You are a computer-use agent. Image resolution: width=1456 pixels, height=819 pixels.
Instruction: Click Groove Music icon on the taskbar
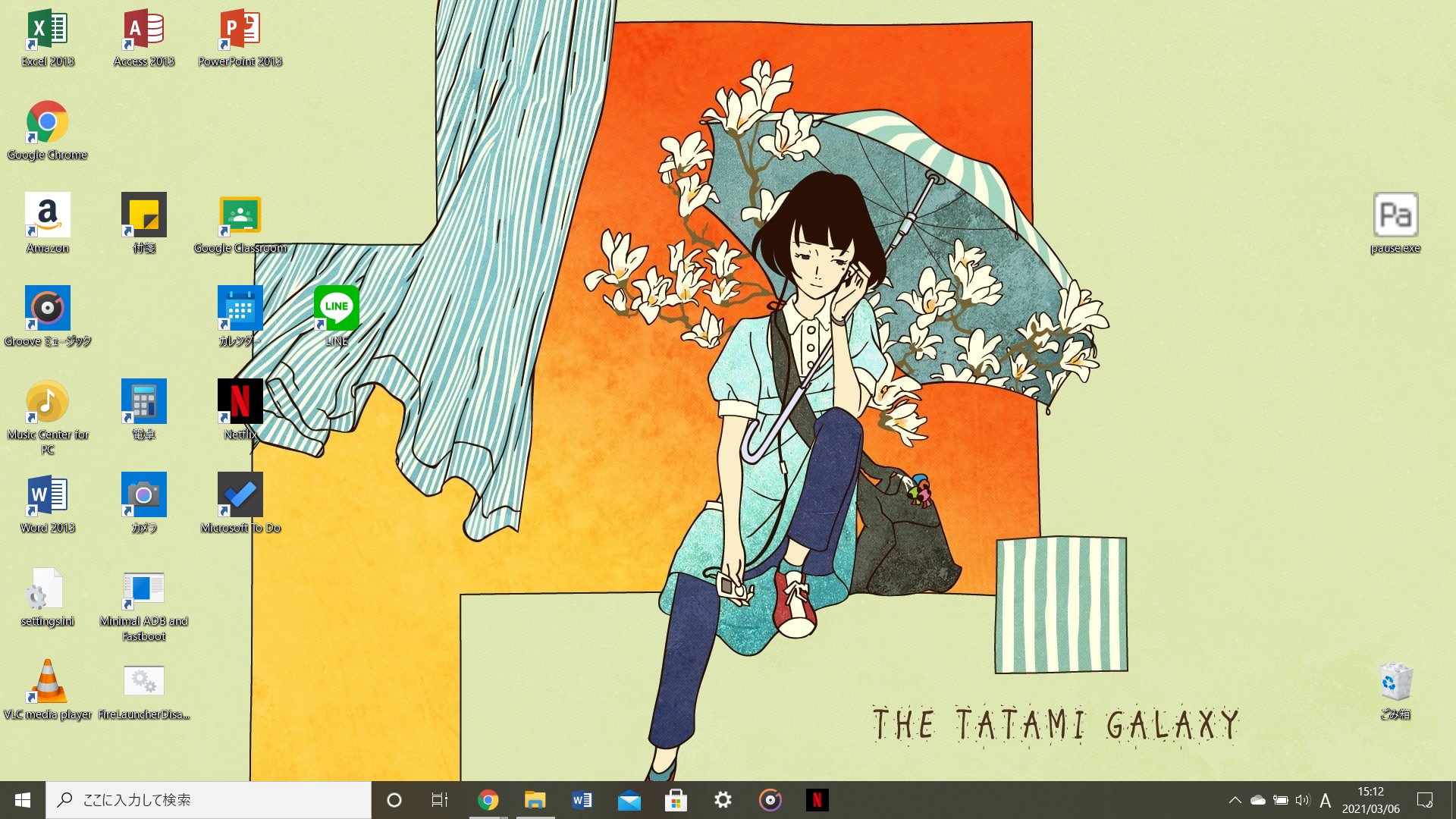click(770, 800)
